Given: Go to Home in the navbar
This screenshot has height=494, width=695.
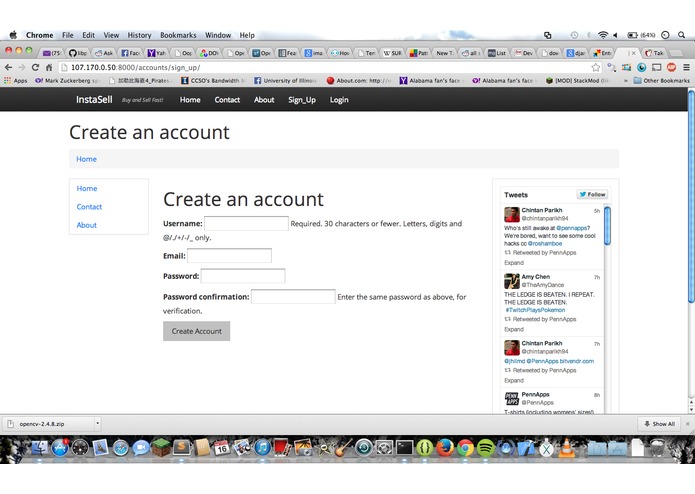Looking at the screenshot, I should click(190, 100).
